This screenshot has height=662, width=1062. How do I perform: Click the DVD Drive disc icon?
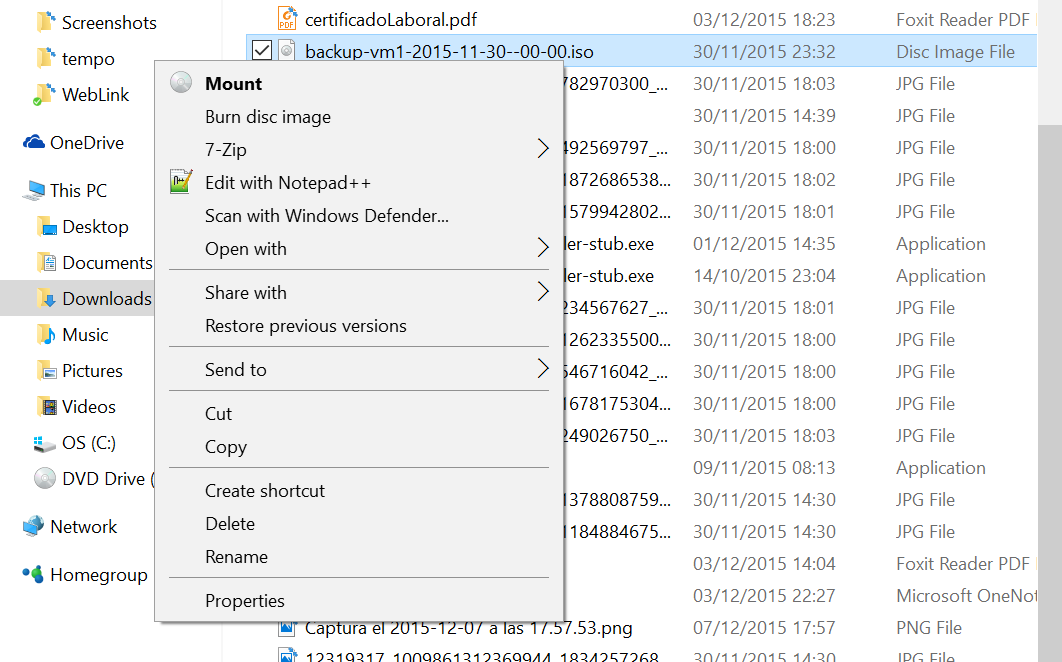click(45, 478)
